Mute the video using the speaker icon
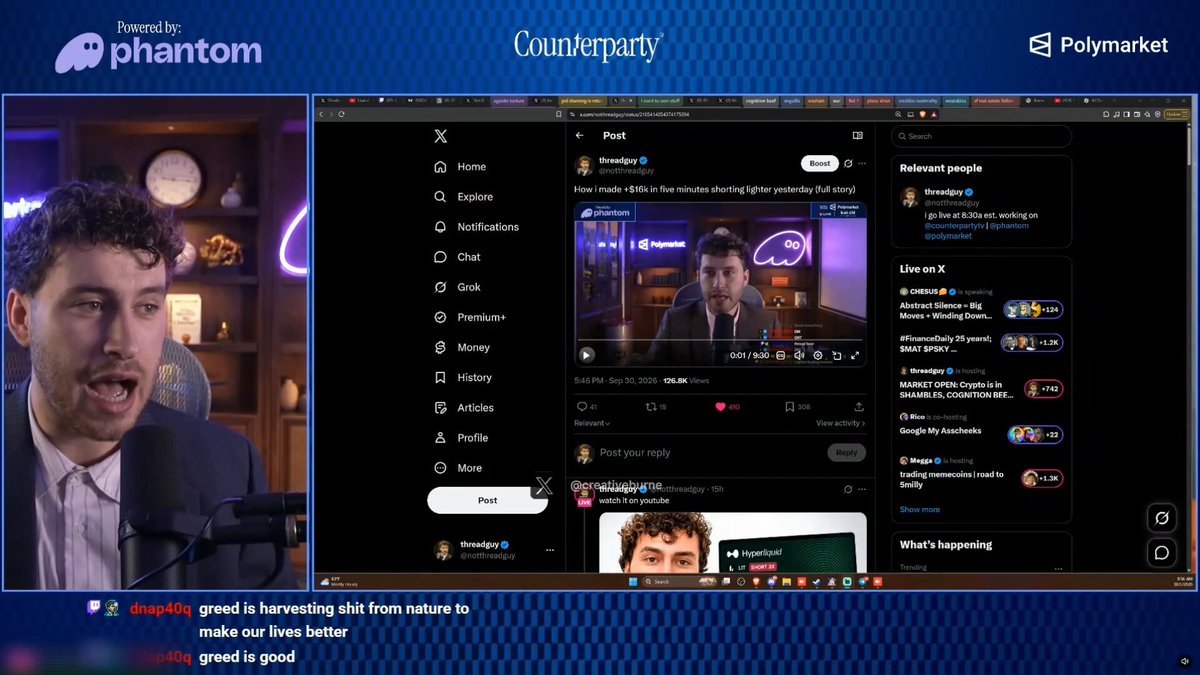Viewport: 1200px width, 675px height. [x=799, y=355]
